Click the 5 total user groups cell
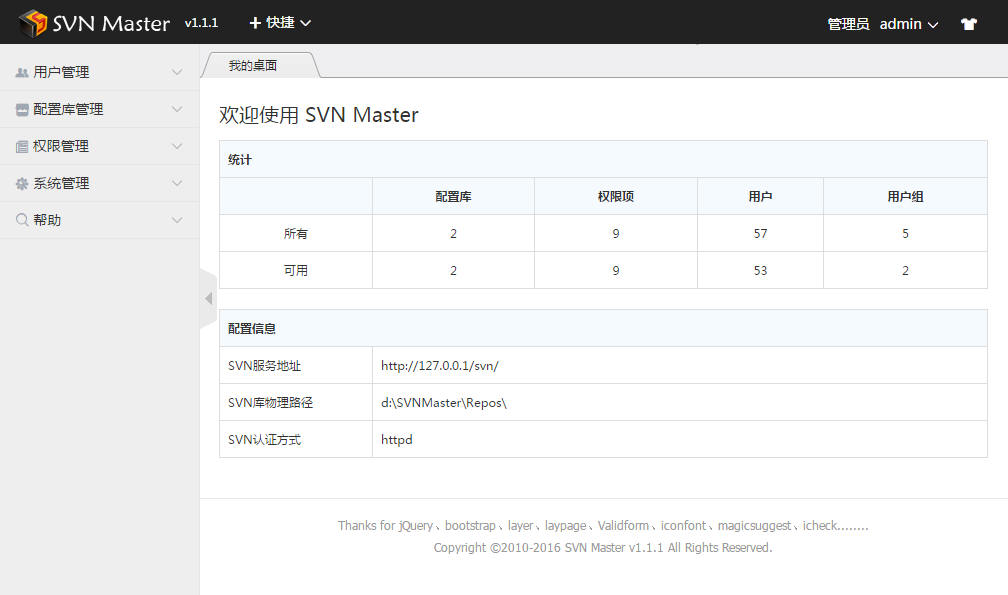 coord(905,234)
